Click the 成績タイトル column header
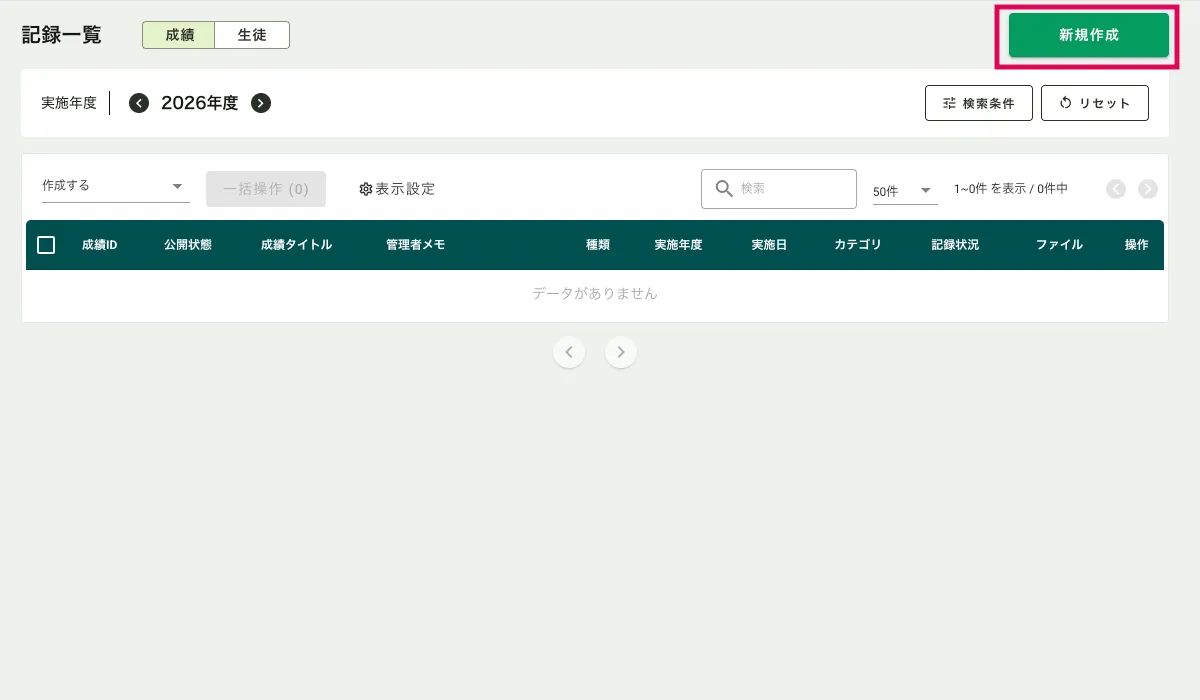This screenshot has height=700, width=1200. (296, 245)
